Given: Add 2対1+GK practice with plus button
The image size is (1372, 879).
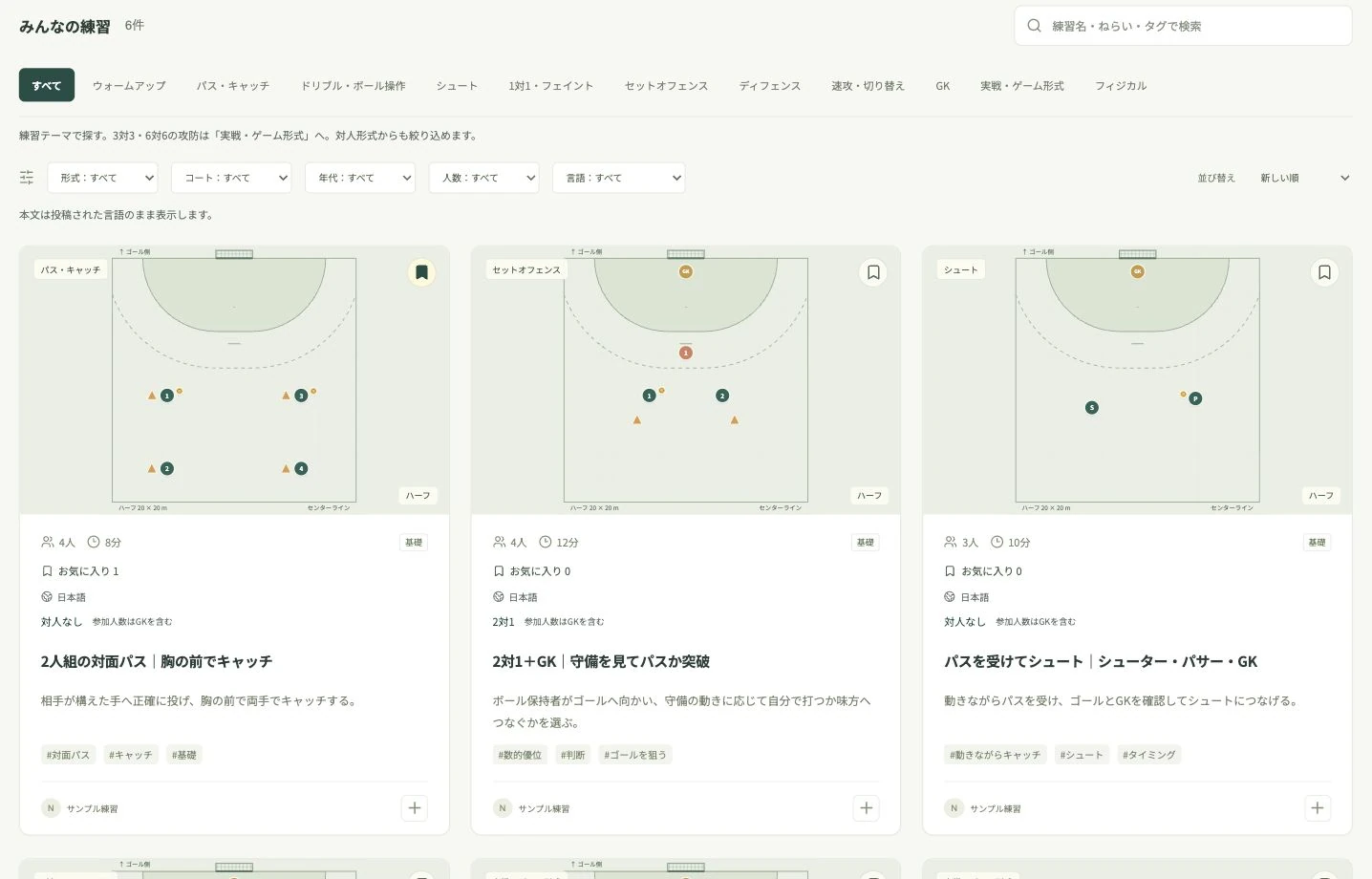Looking at the screenshot, I should pos(867,808).
